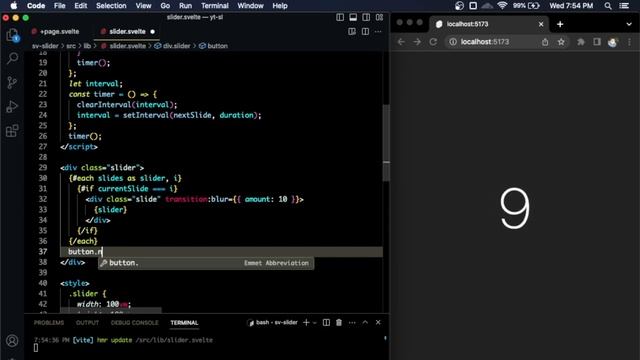Open Run and Debug view
This screenshot has width=640, height=360.
tap(12, 107)
